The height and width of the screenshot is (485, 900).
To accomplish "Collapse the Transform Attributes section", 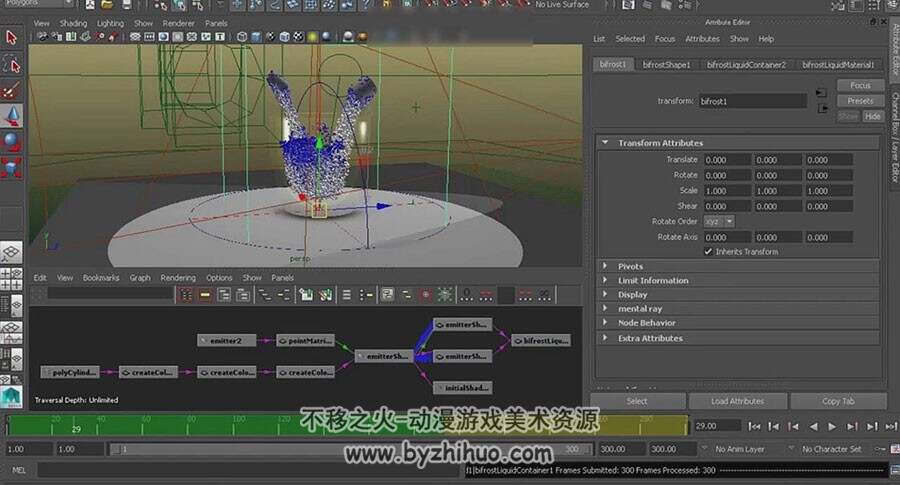I will click(605, 142).
